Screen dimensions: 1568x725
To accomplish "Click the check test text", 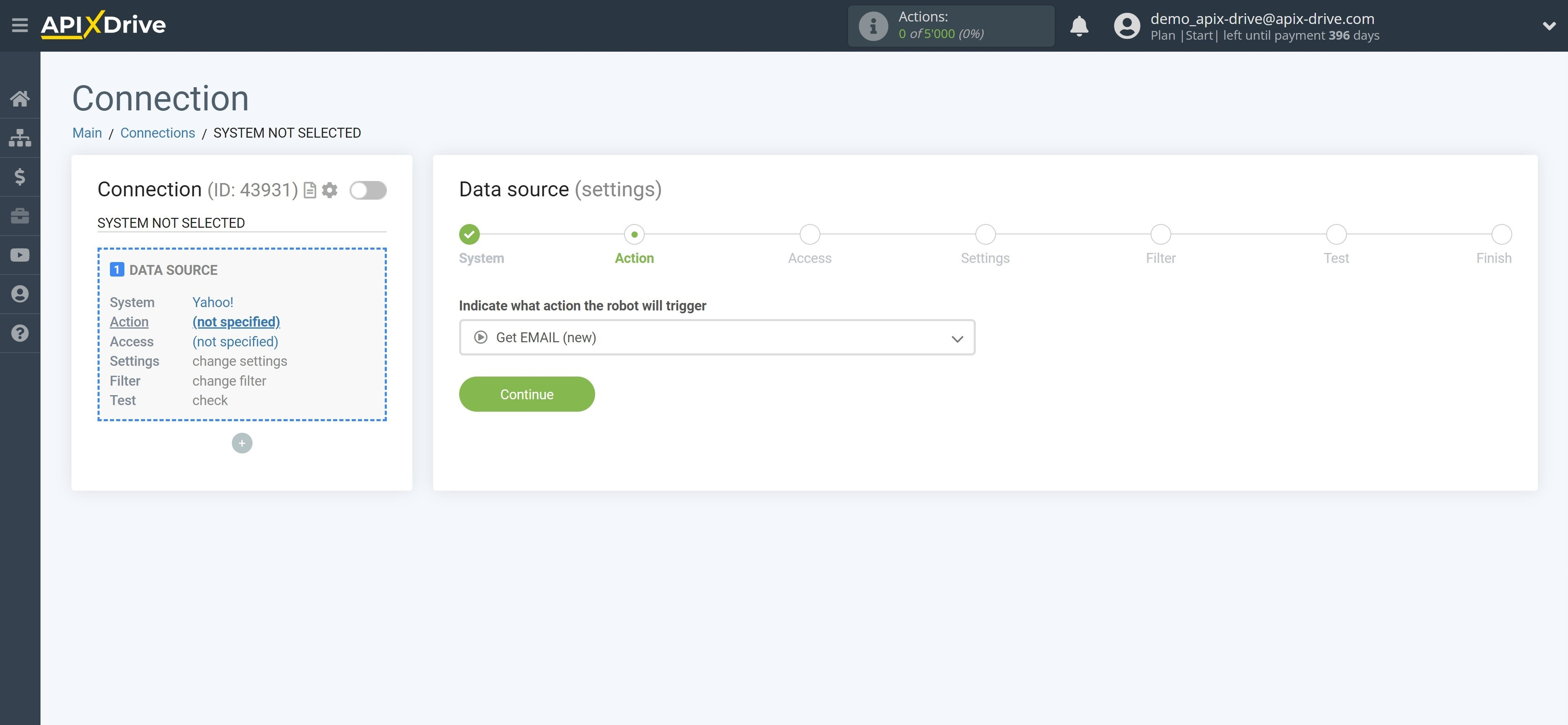I will point(210,401).
